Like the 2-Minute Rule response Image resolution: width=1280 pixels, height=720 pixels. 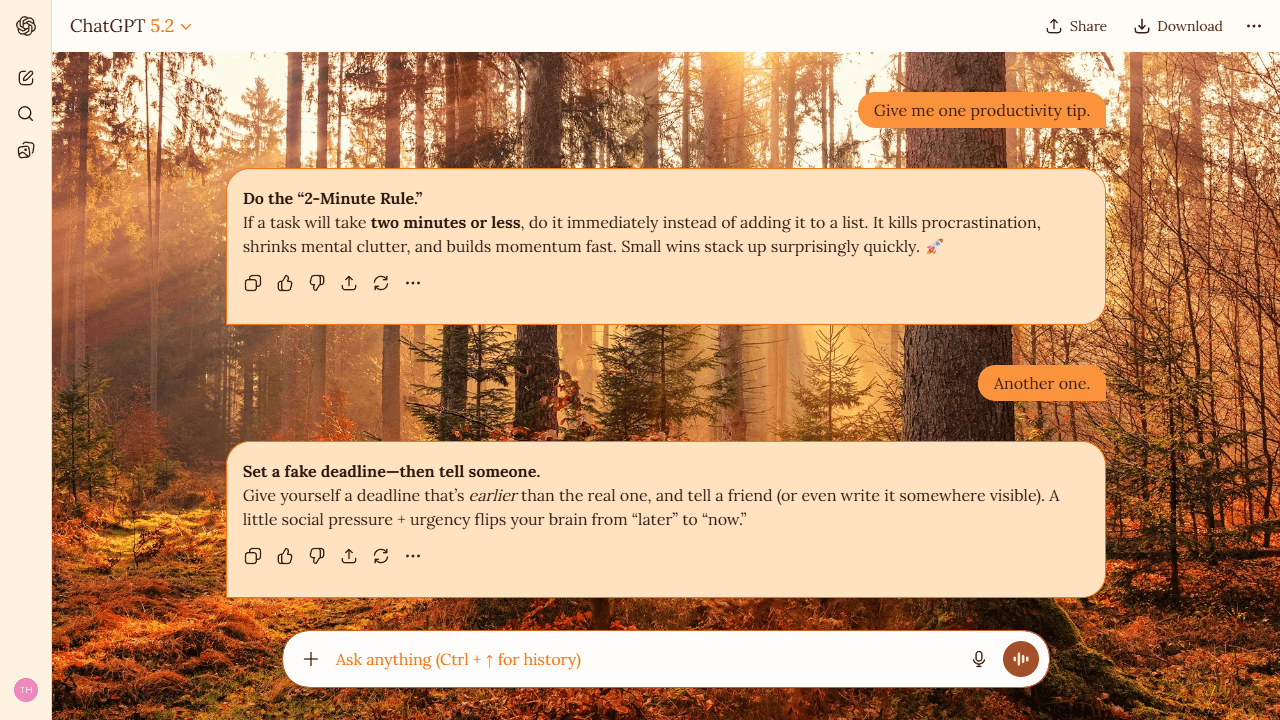pyautogui.click(x=285, y=283)
